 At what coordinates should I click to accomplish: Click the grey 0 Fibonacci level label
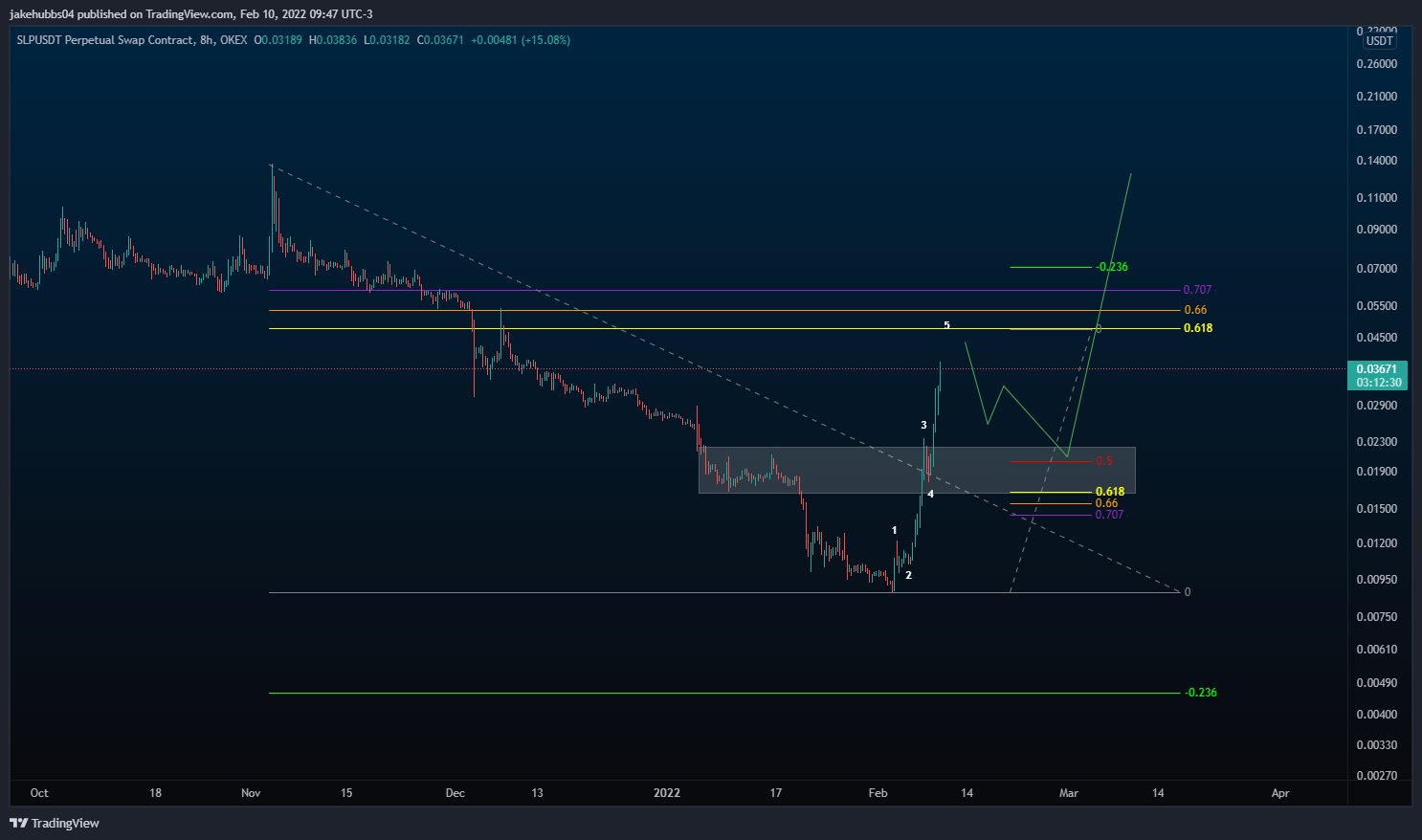pyautogui.click(x=1188, y=592)
